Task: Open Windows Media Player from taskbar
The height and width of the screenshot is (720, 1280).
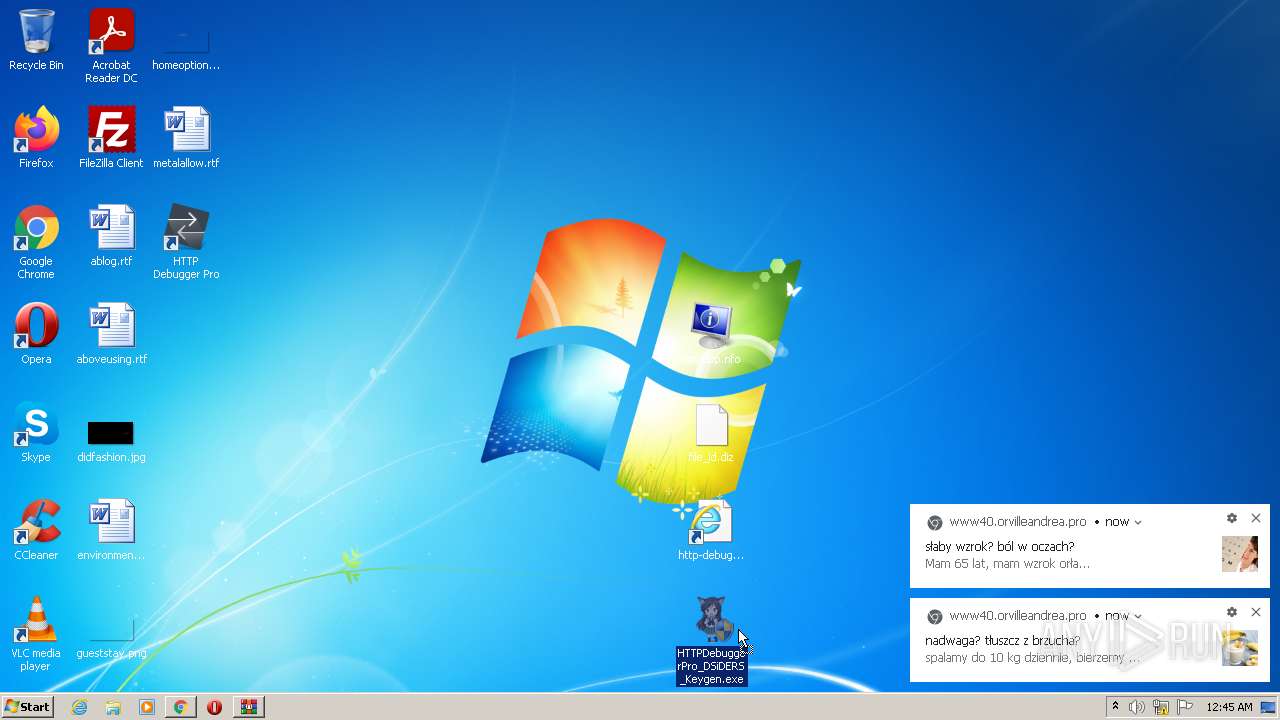Action: pyautogui.click(x=147, y=707)
